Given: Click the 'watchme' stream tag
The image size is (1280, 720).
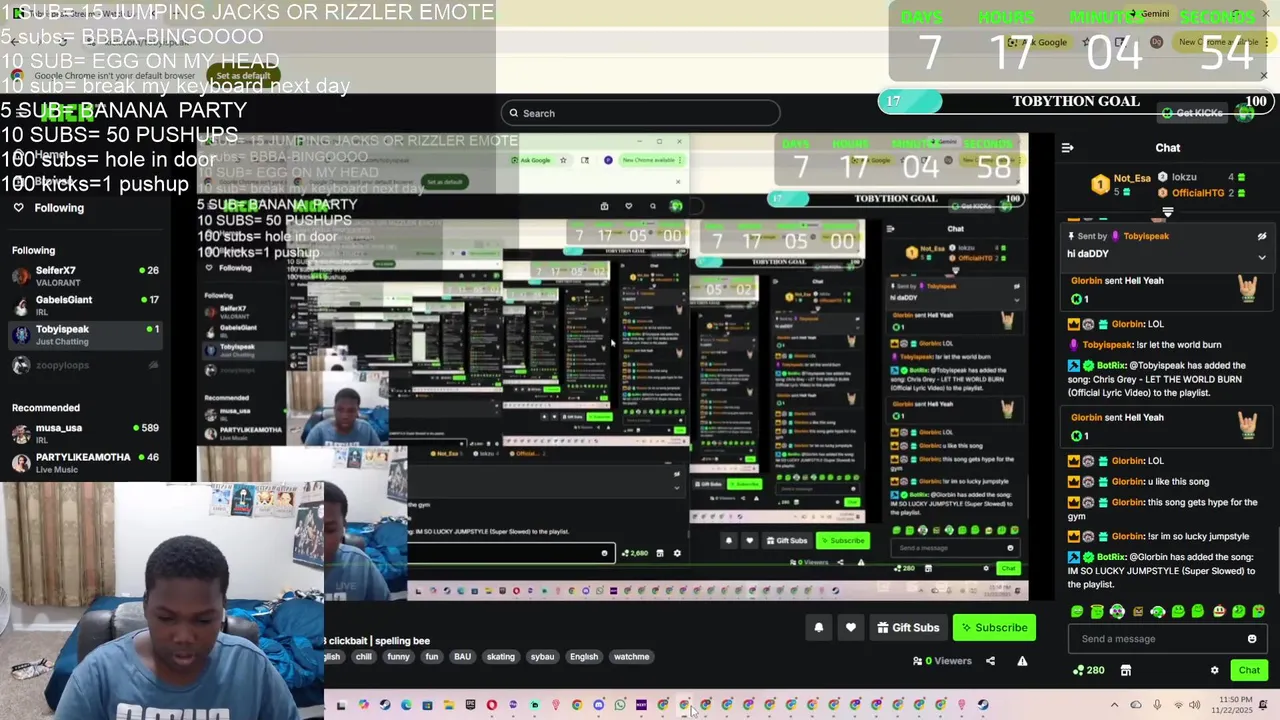Looking at the screenshot, I should click(631, 657).
